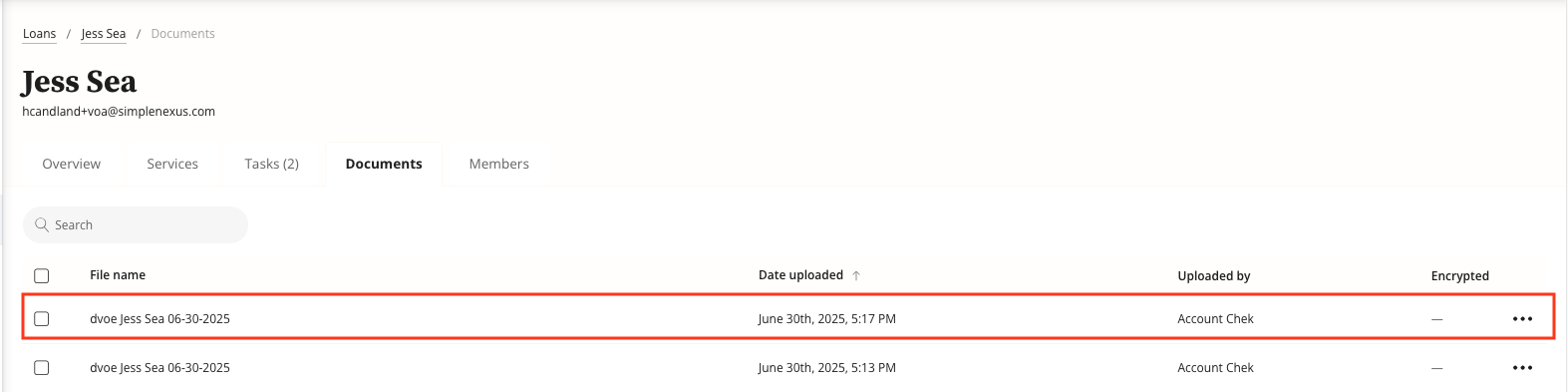Sort by the Uploaded by column header
The image size is (1568, 392).
tap(1214, 276)
